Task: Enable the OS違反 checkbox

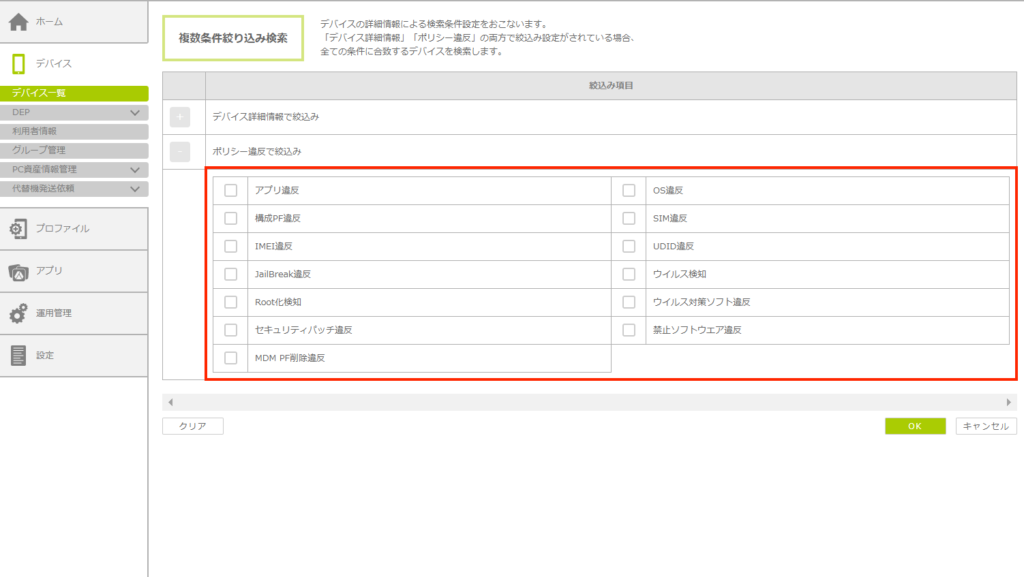Action: 629,190
